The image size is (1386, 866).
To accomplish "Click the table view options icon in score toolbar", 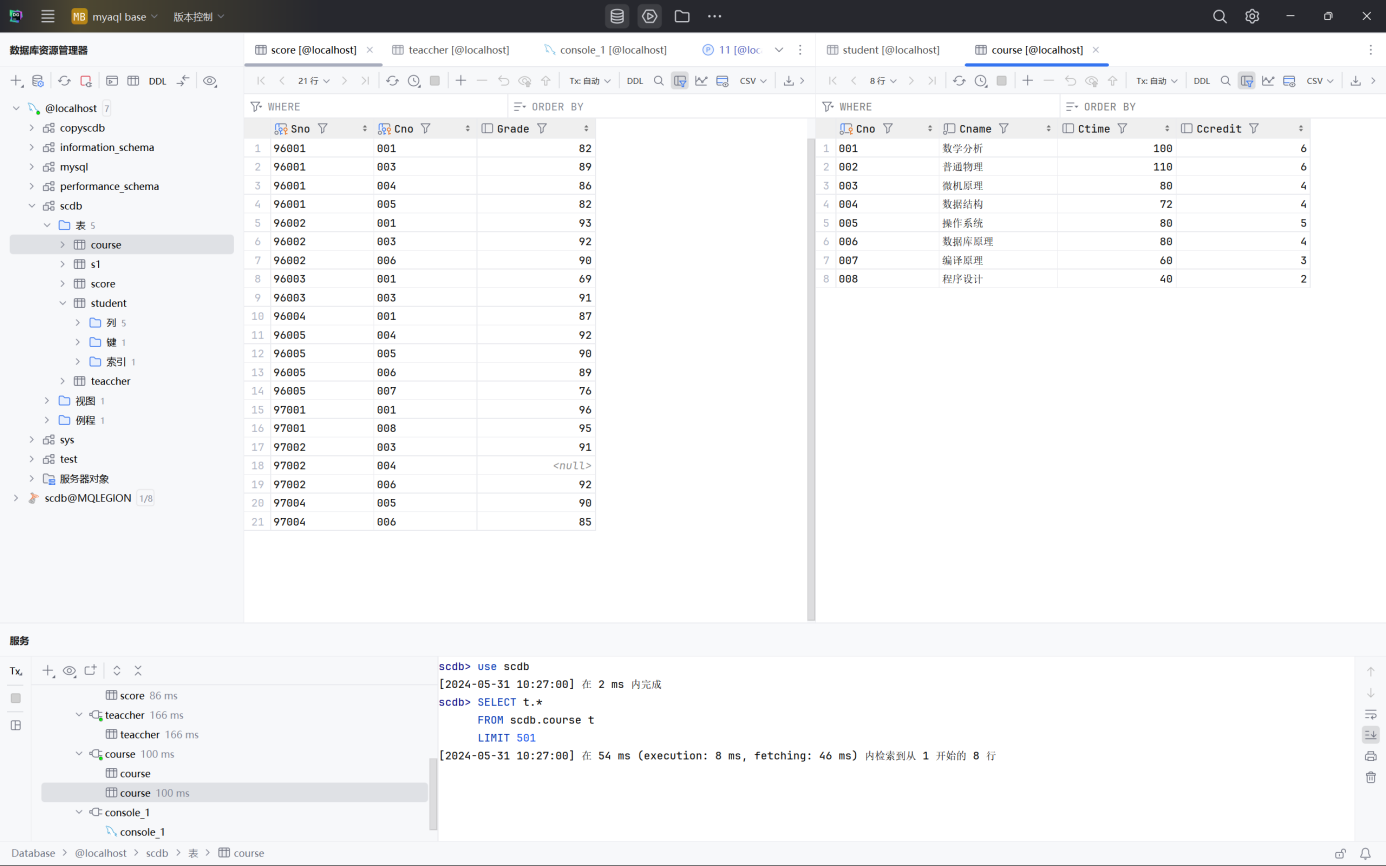I will coord(722,81).
